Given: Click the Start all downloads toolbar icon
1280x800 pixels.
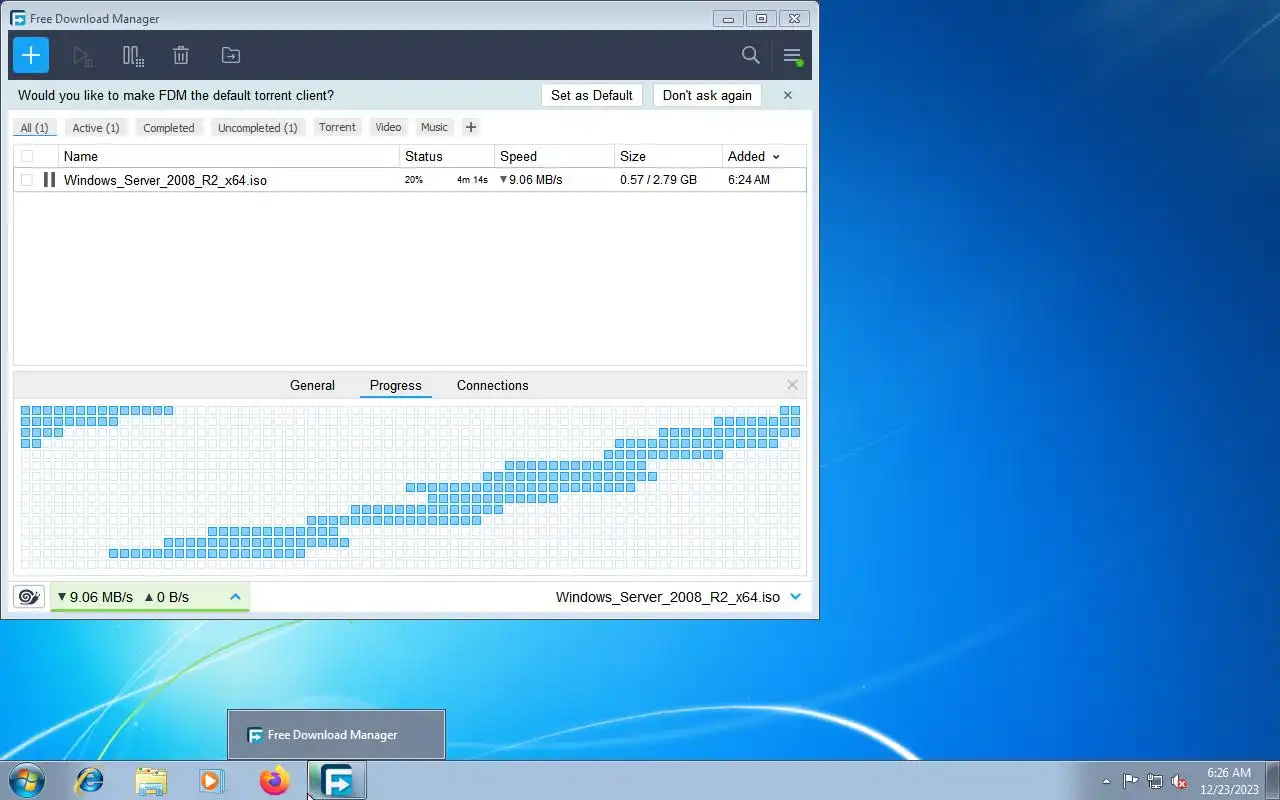Looking at the screenshot, I should tap(83, 56).
